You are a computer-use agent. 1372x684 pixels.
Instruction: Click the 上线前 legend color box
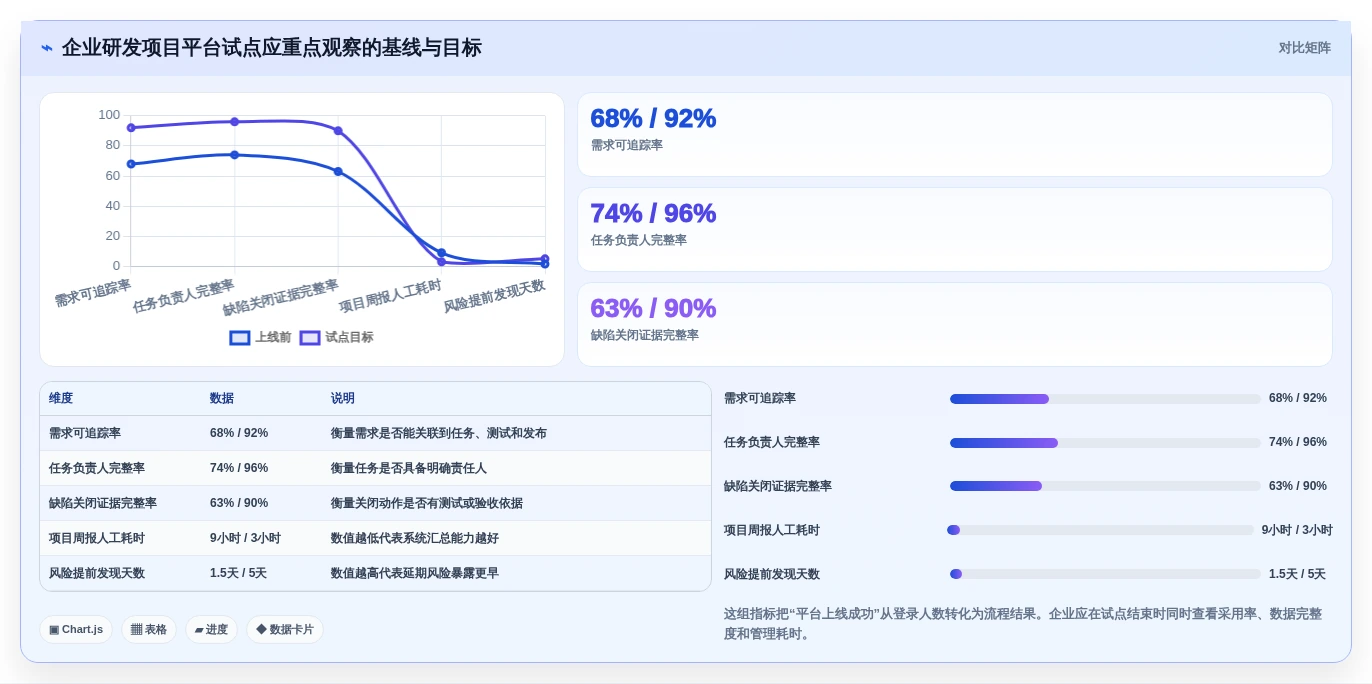239,338
